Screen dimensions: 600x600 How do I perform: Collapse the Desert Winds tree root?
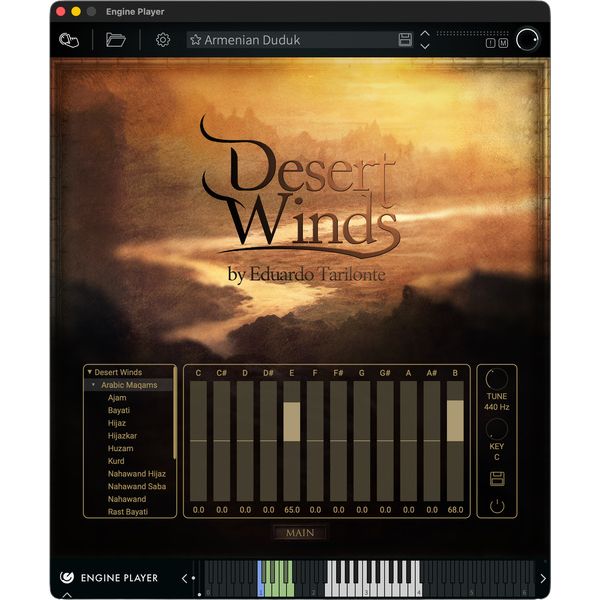pos(90,372)
